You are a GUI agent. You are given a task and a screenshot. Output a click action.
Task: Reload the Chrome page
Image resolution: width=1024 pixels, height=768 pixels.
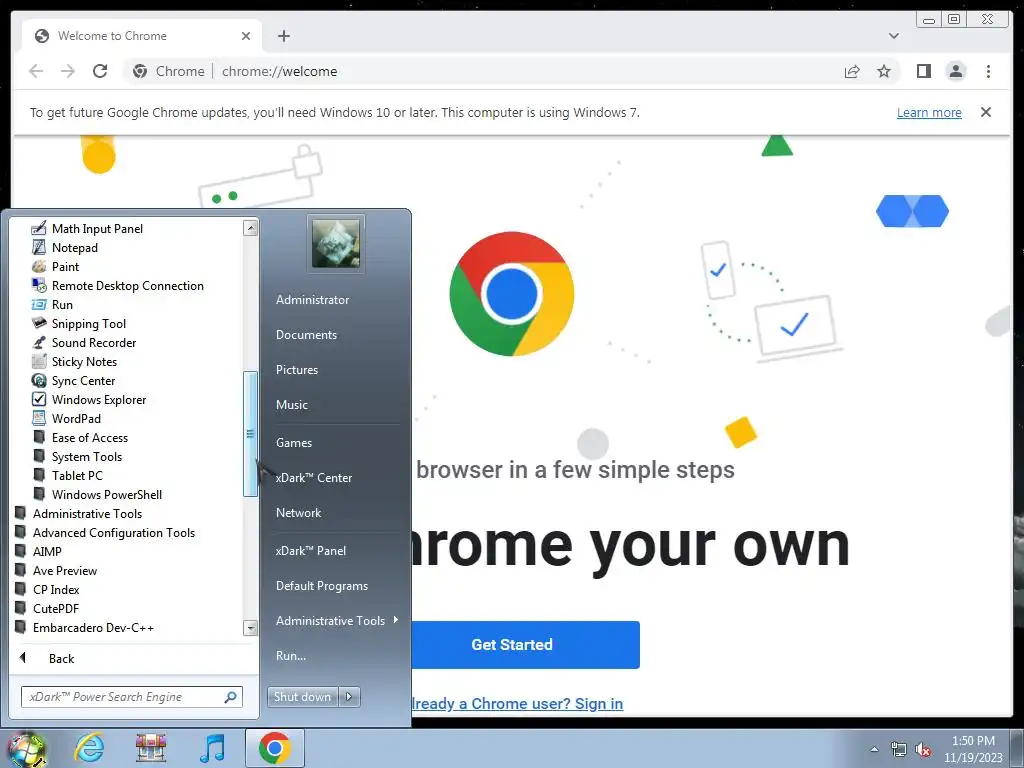(100, 71)
